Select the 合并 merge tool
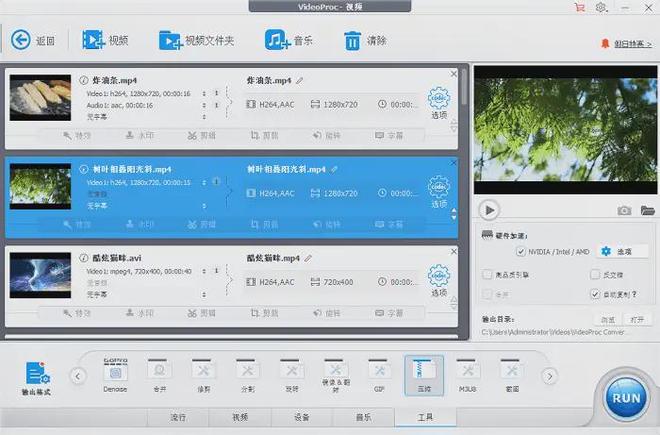 pyautogui.click(x=160, y=375)
